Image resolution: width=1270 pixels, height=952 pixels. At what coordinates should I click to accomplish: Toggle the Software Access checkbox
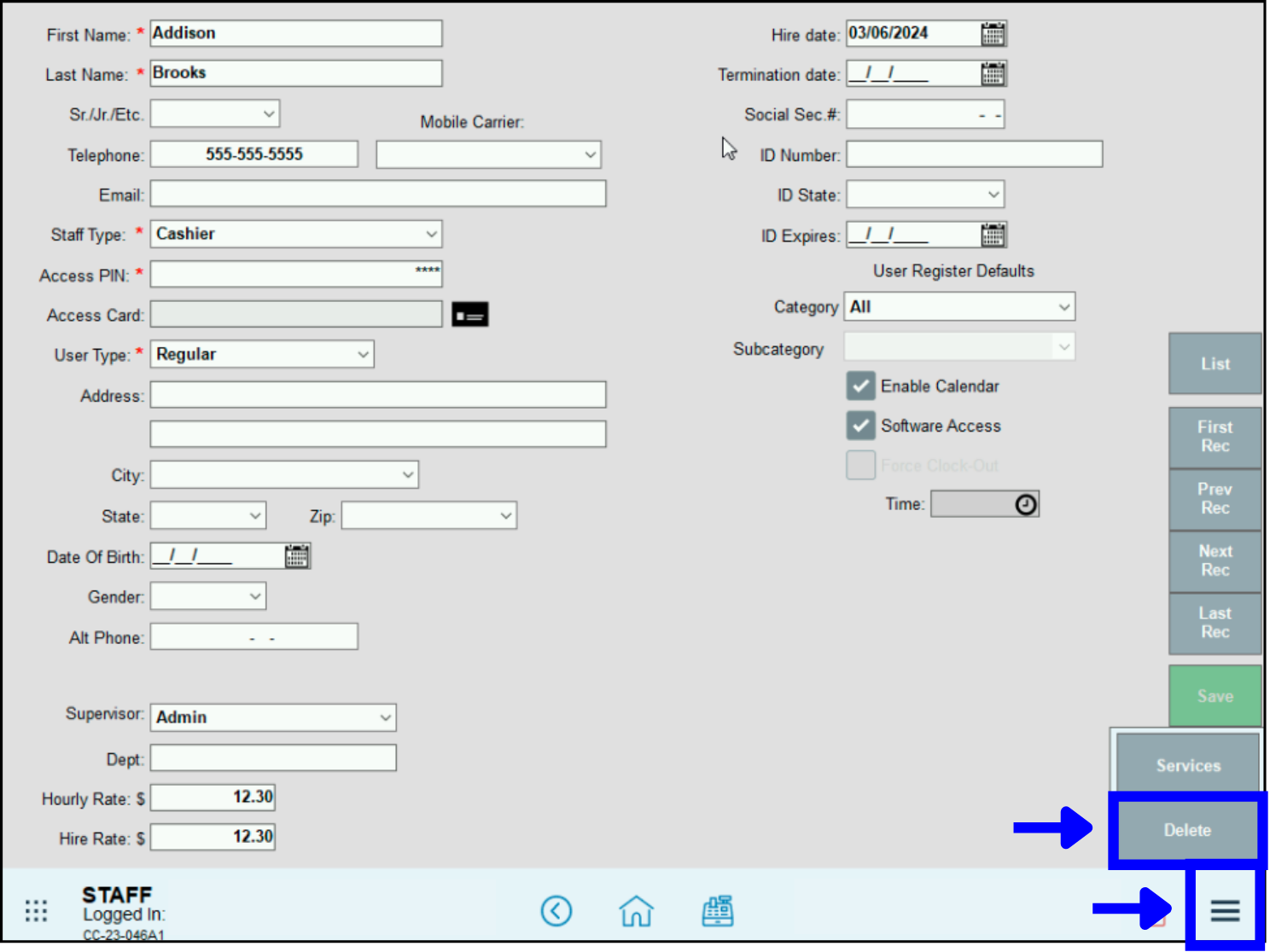click(860, 426)
